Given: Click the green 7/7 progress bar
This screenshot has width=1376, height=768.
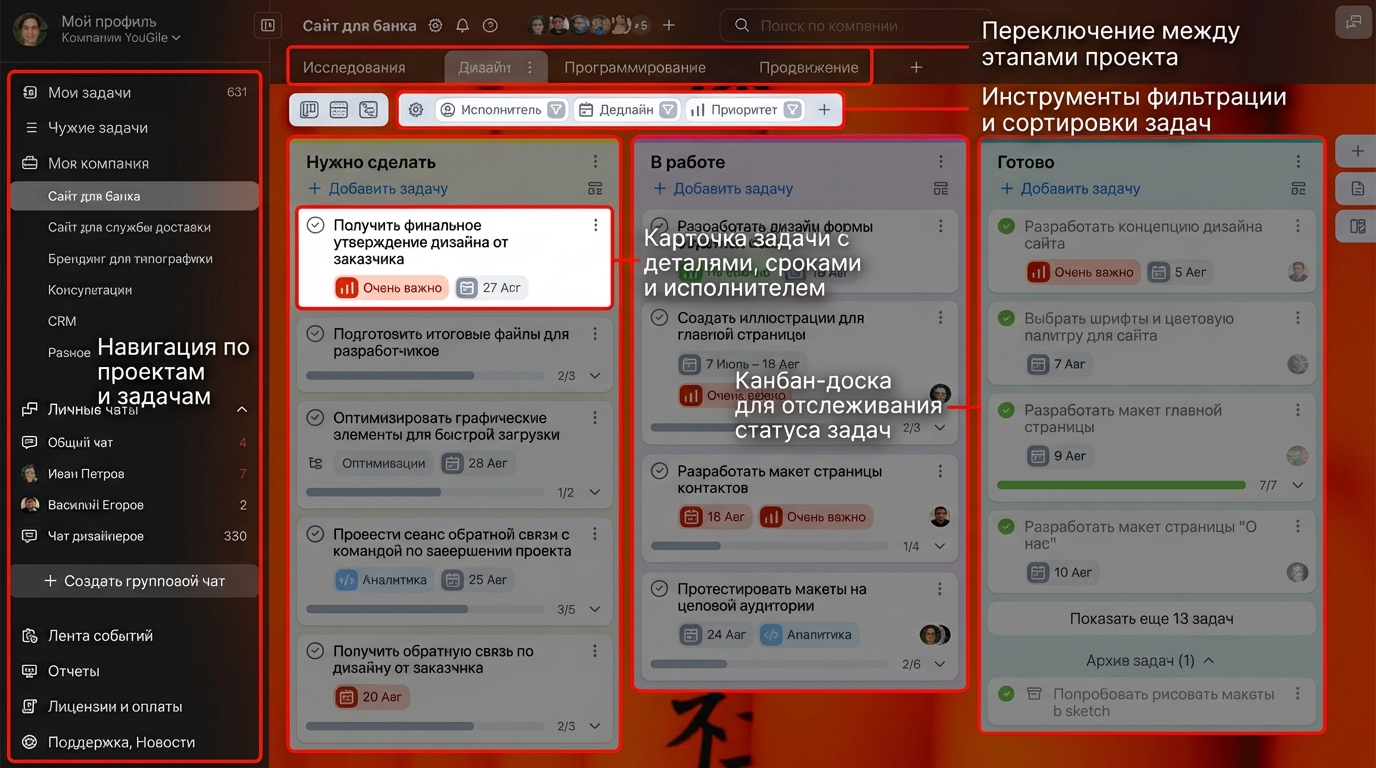Looking at the screenshot, I should [x=1121, y=485].
